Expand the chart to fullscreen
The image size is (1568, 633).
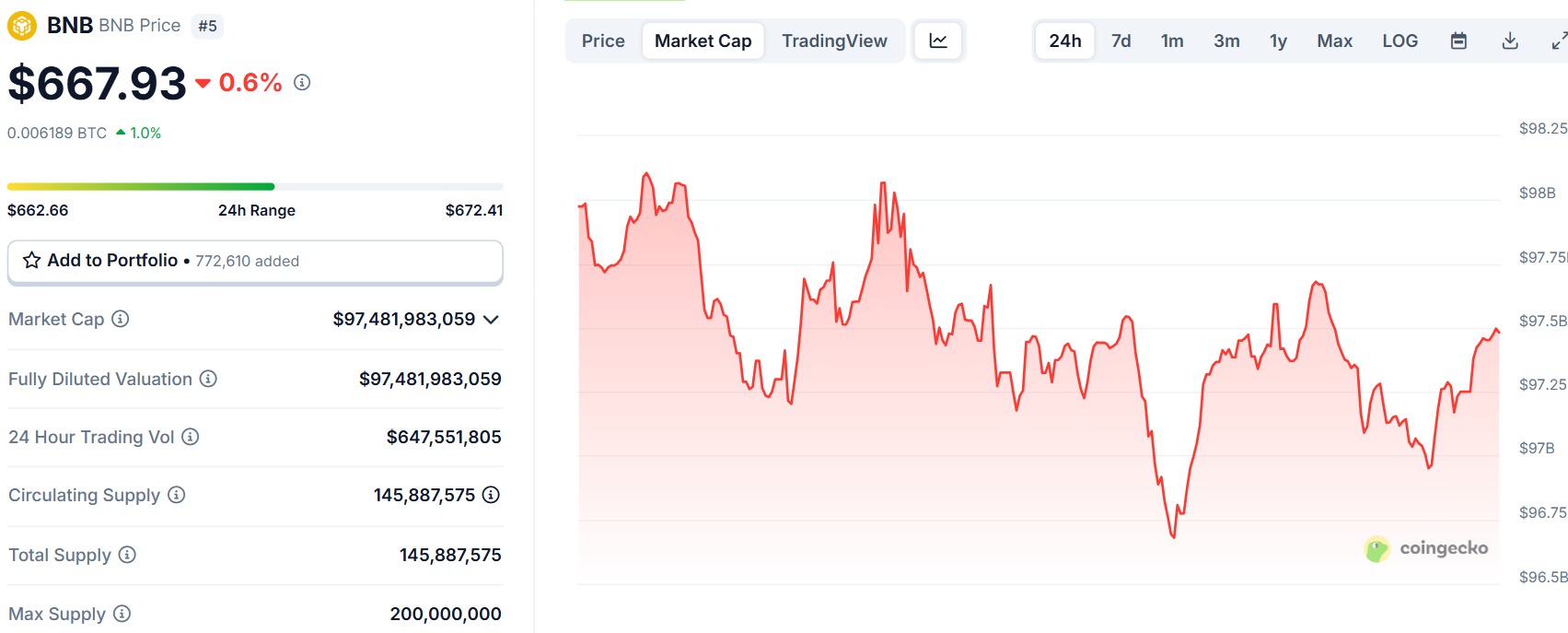pyautogui.click(x=1559, y=41)
